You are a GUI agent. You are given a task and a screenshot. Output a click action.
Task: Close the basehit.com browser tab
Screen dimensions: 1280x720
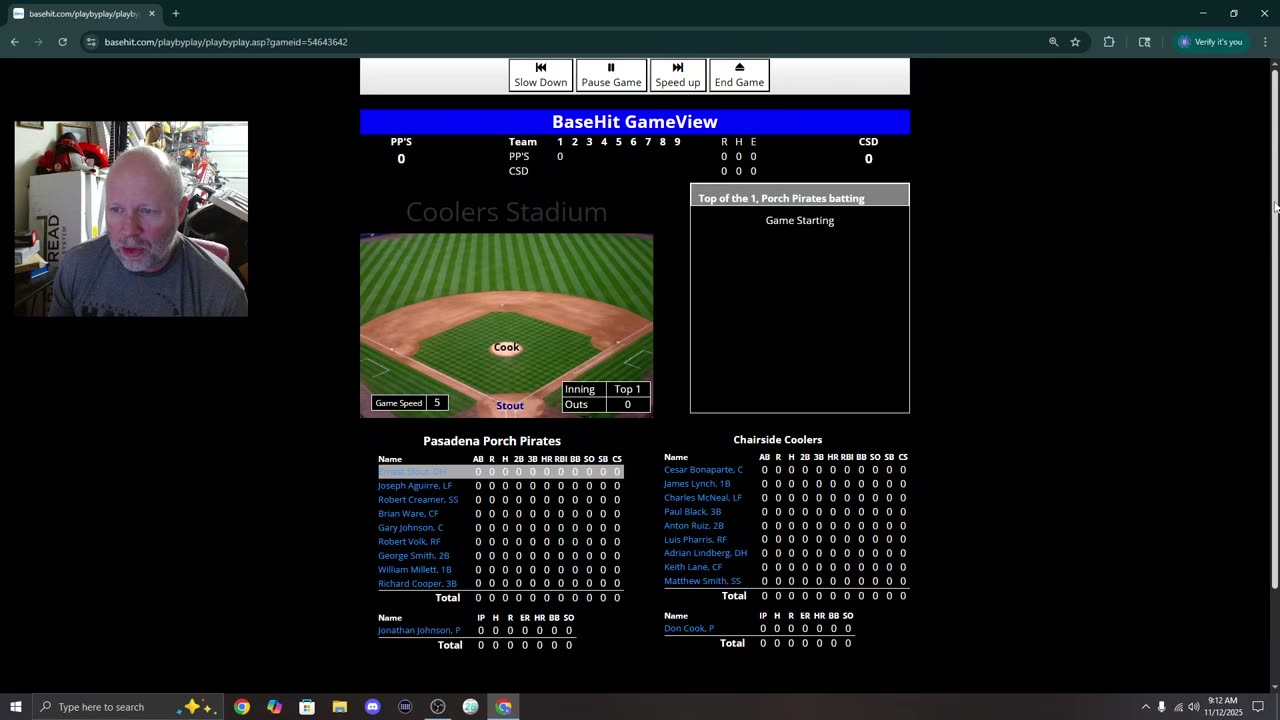tap(152, 14)
